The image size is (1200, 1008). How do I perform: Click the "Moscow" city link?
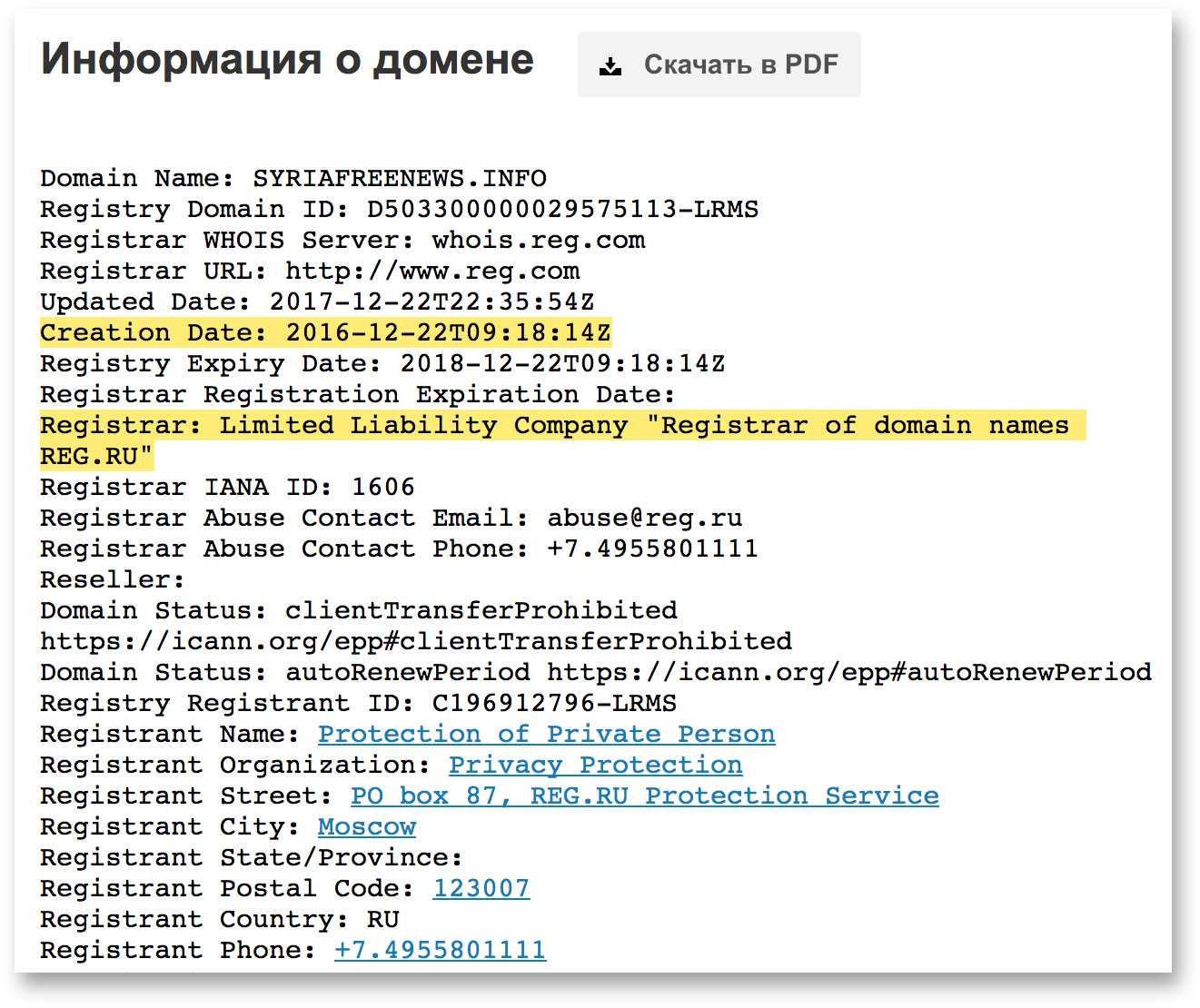tap(366, 826)
